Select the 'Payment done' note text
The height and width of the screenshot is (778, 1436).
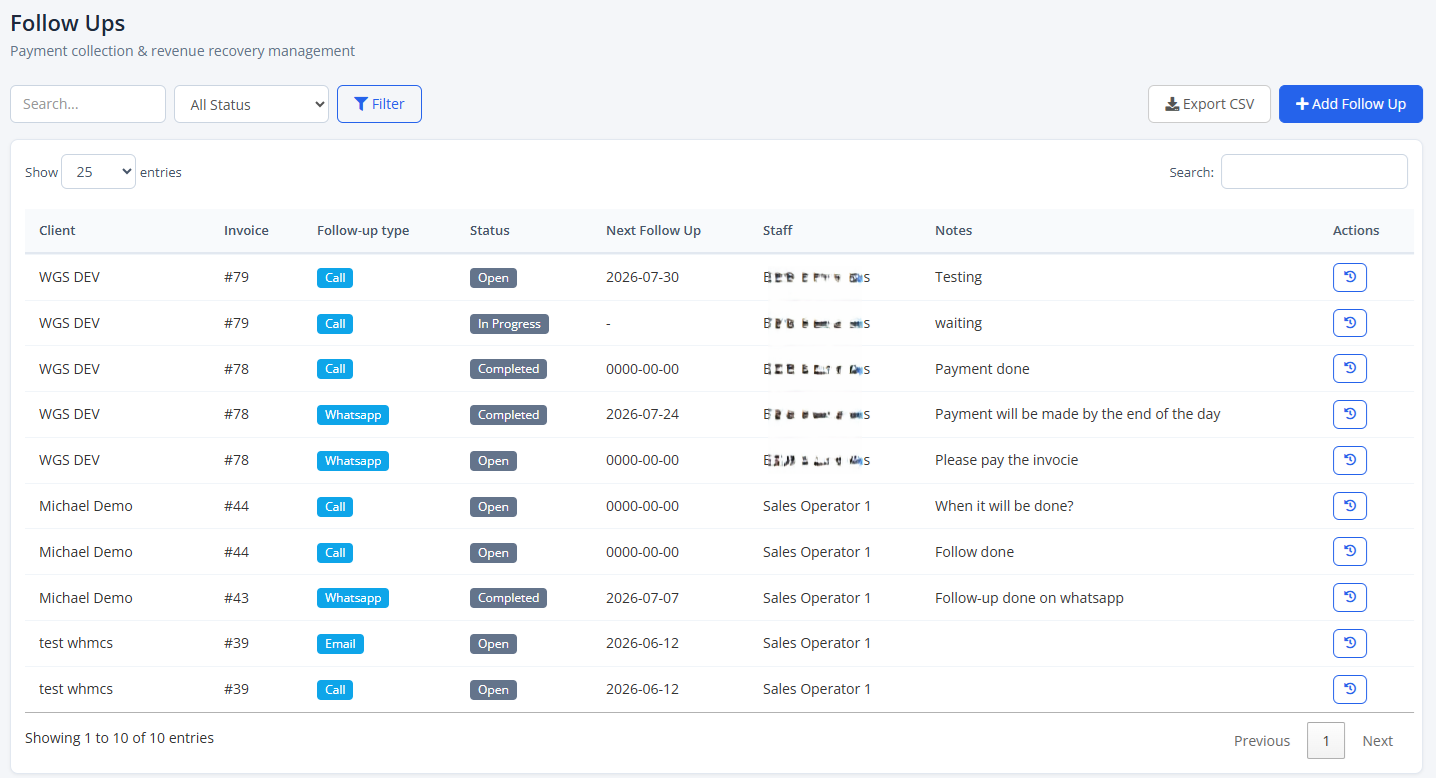[x=982, y=369]
